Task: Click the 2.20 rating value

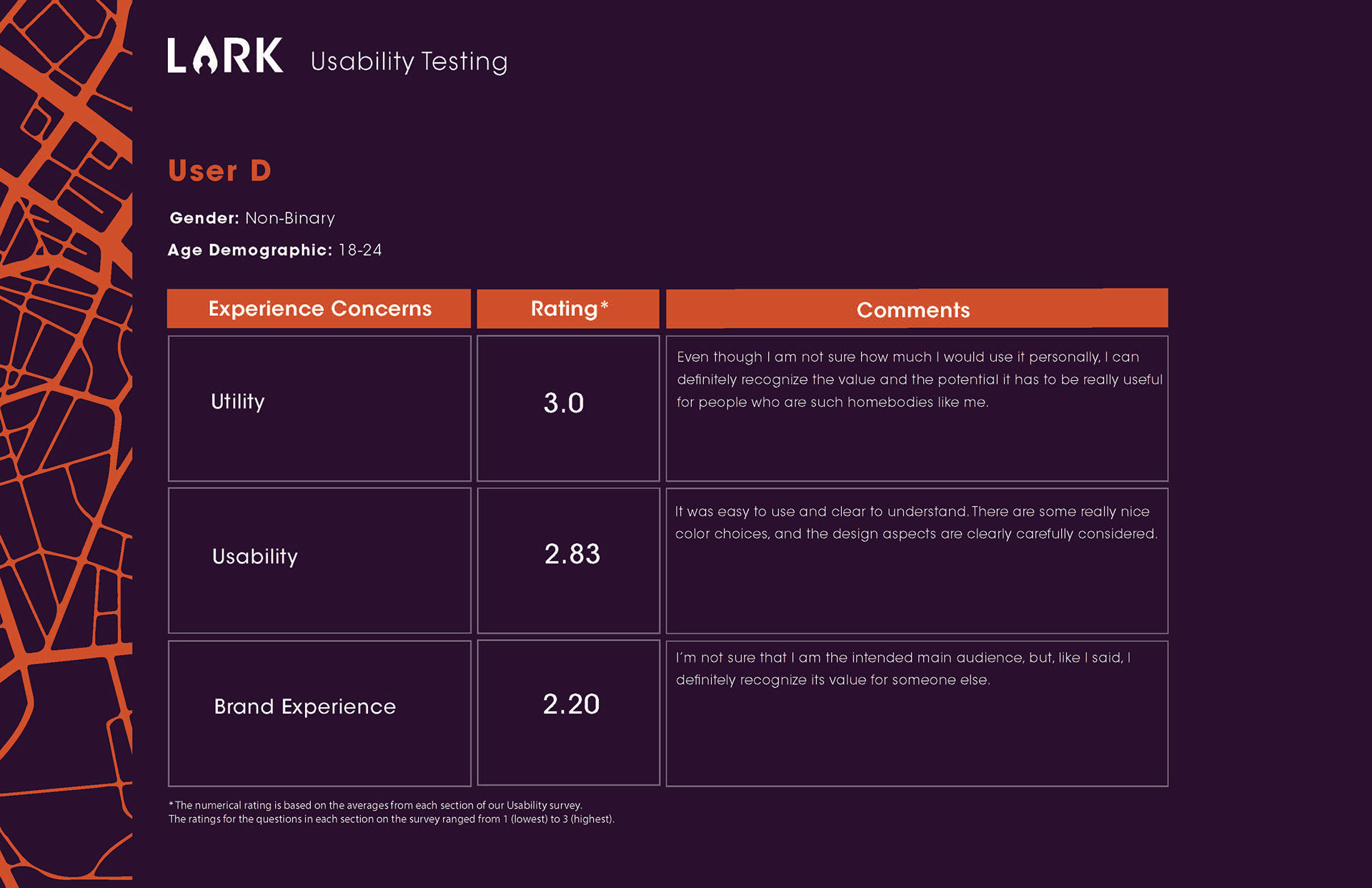Action: tap(571, 704)
